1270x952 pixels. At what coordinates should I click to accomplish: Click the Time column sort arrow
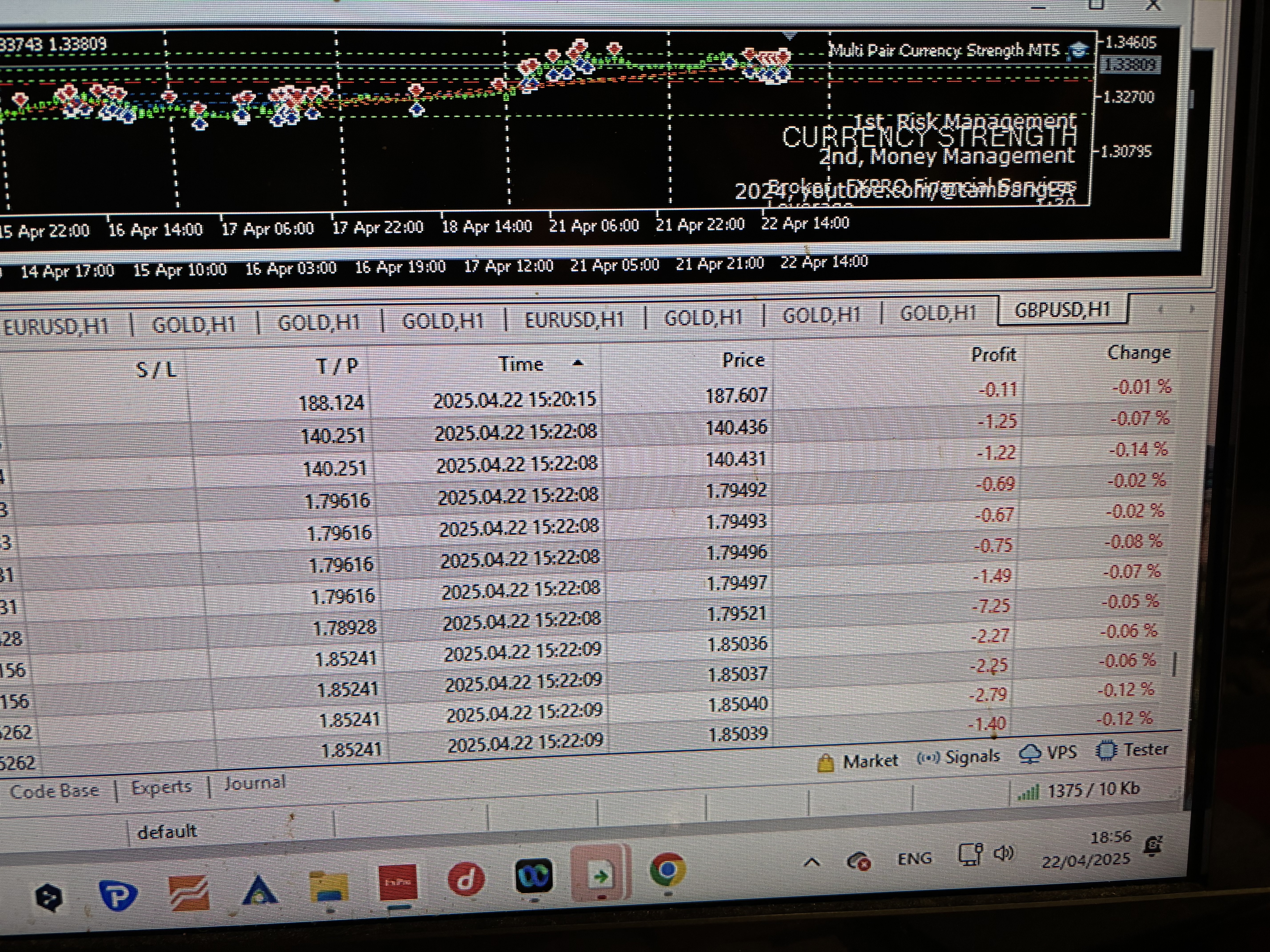(578, 363)
